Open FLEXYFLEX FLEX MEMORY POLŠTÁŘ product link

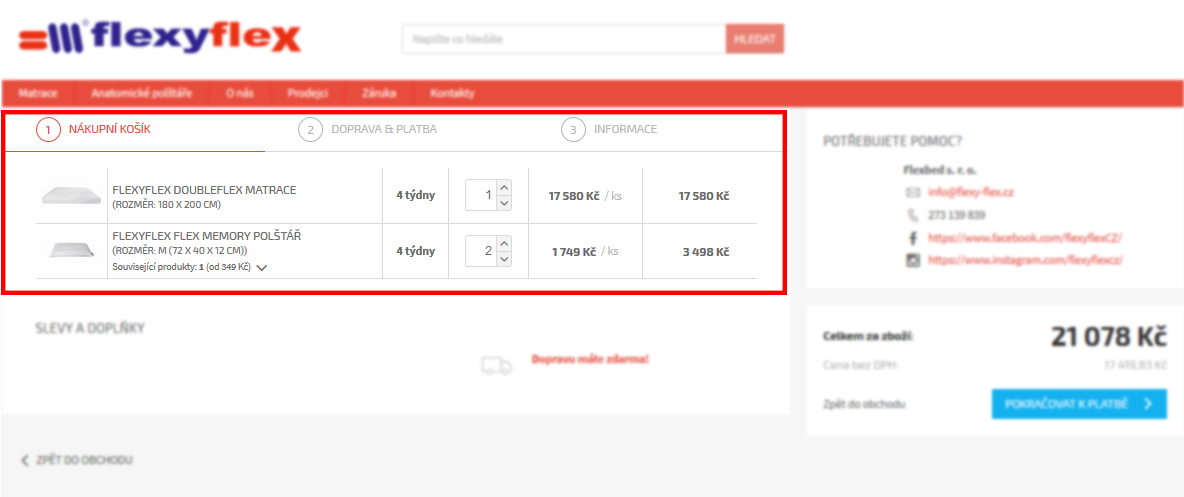[207, 236]
